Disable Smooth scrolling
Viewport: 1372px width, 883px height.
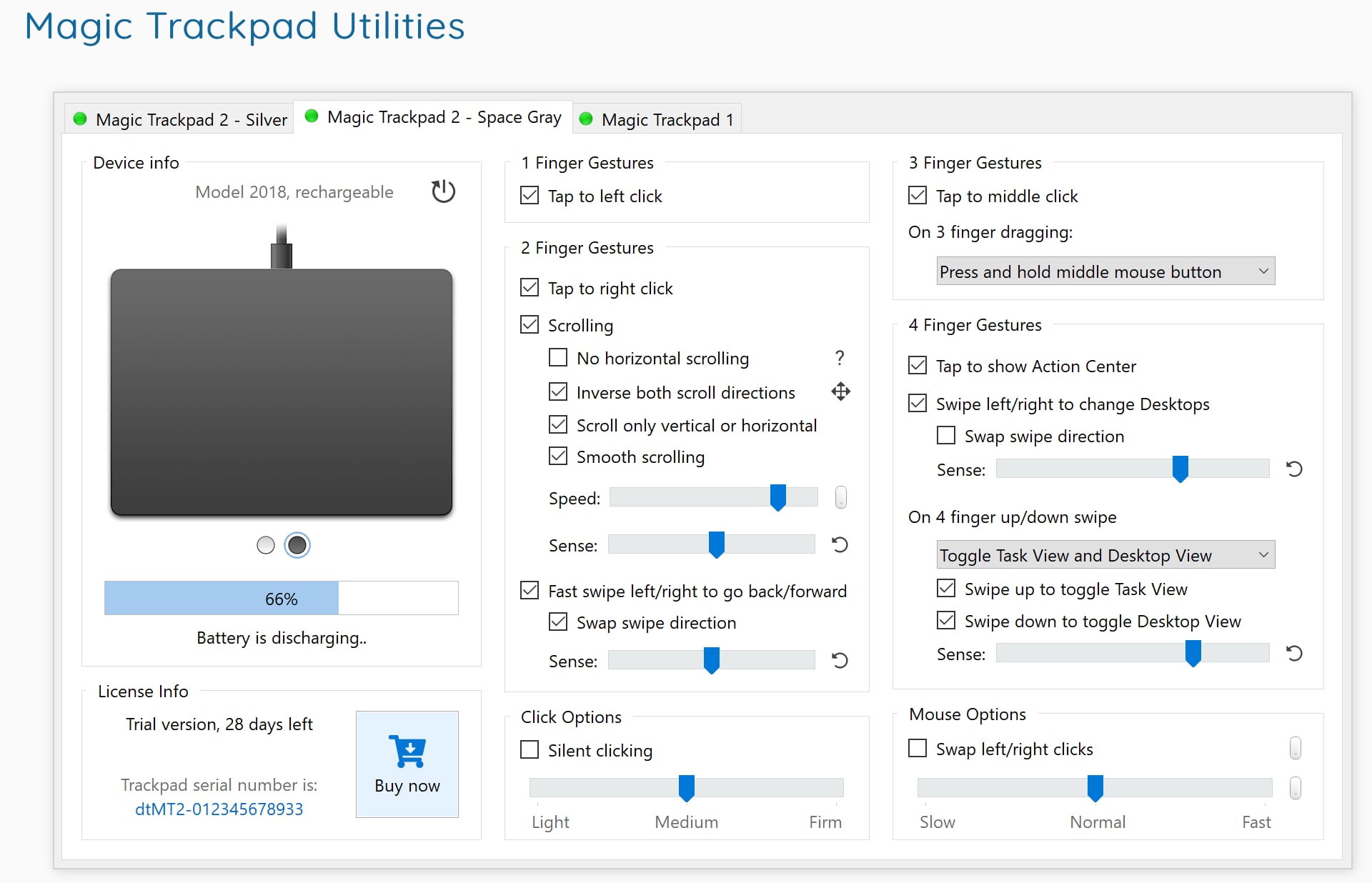click(x=558, y=456)
